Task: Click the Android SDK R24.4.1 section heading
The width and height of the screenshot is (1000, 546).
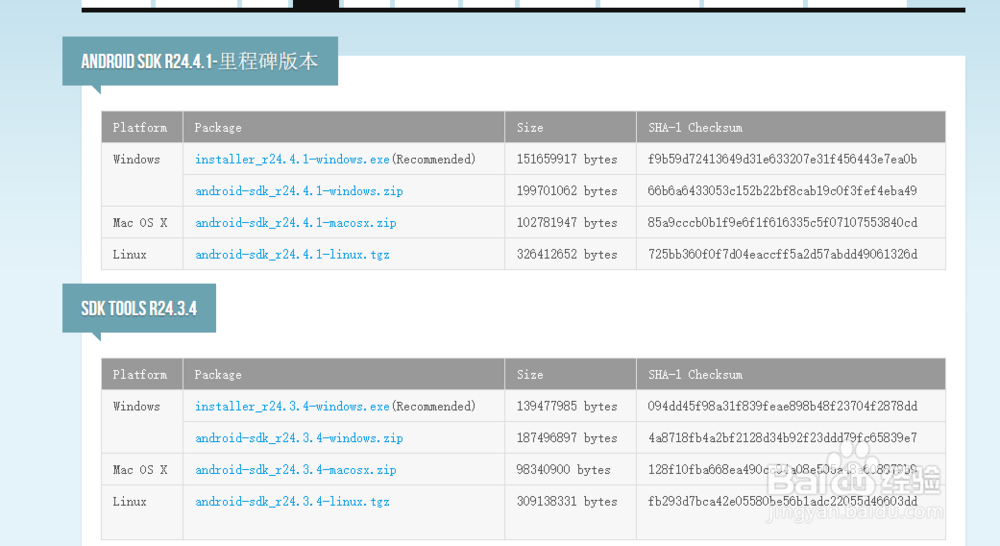Action: [x=200, y=61]
